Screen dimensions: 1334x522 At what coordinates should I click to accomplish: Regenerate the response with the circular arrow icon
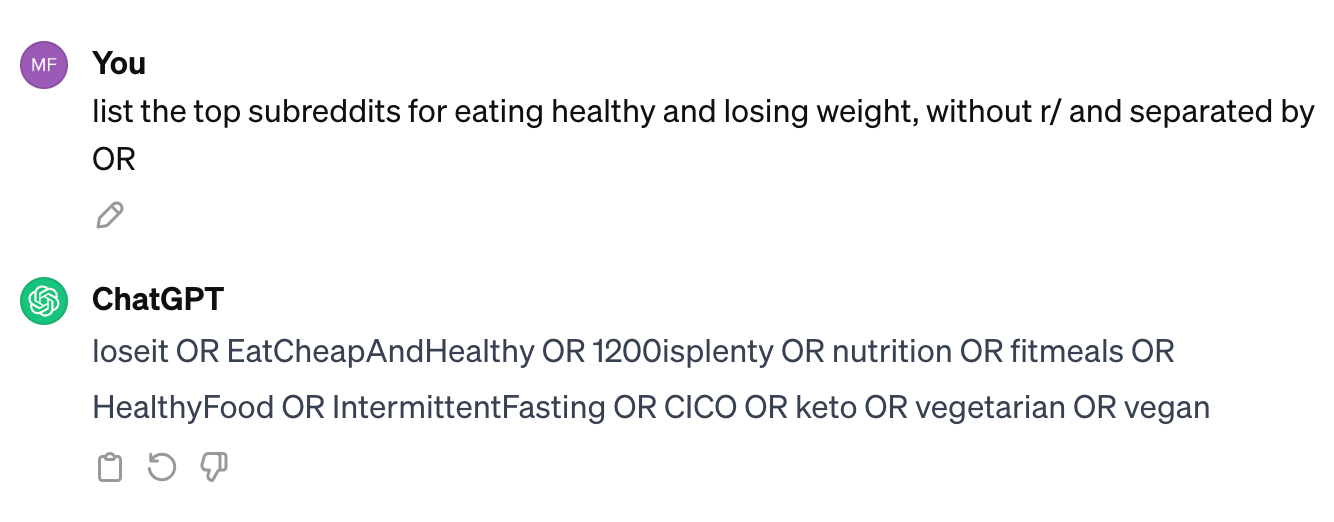click(162, 466)
